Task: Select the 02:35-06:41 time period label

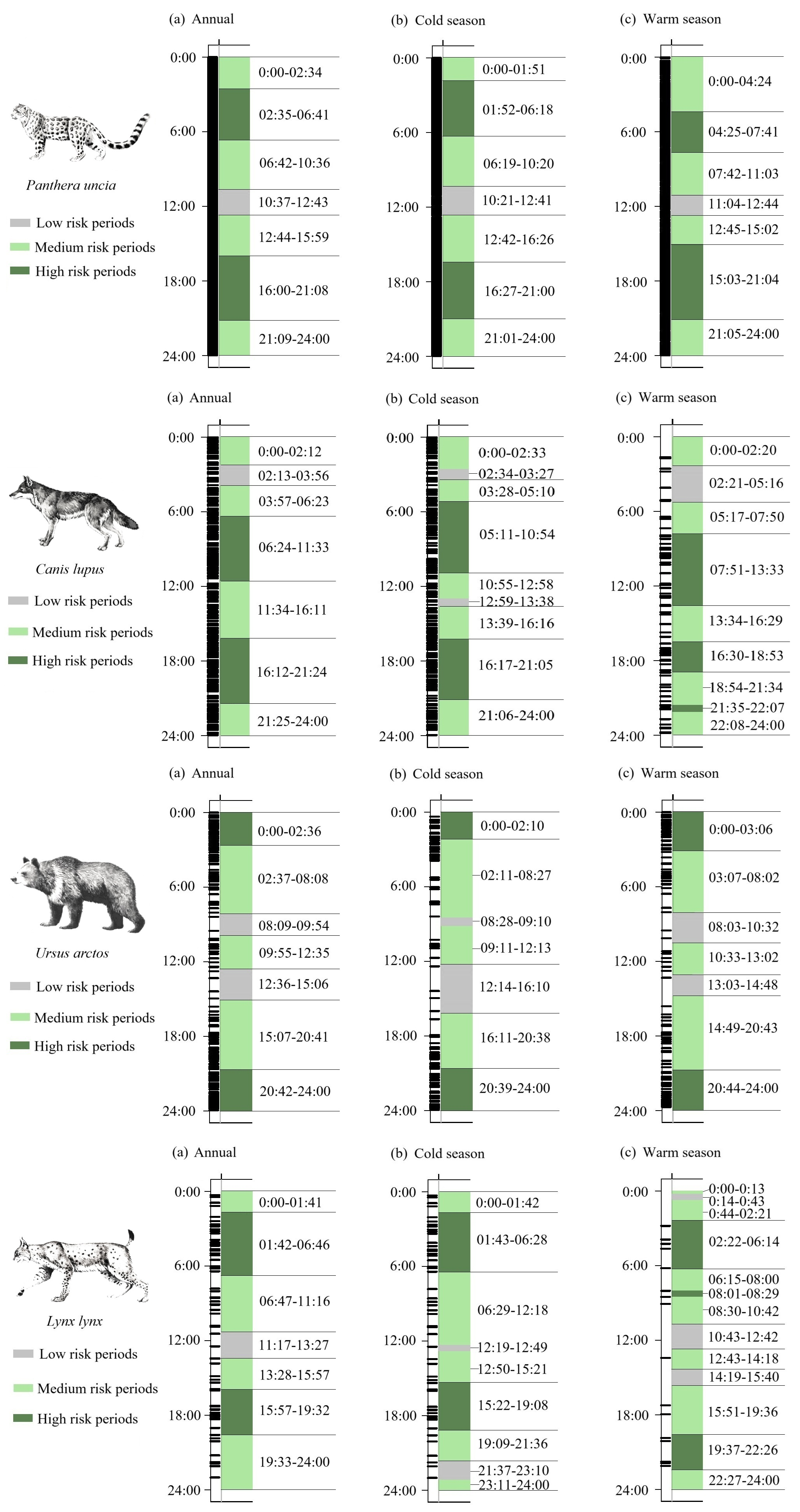Action: (x=294, y=115)
